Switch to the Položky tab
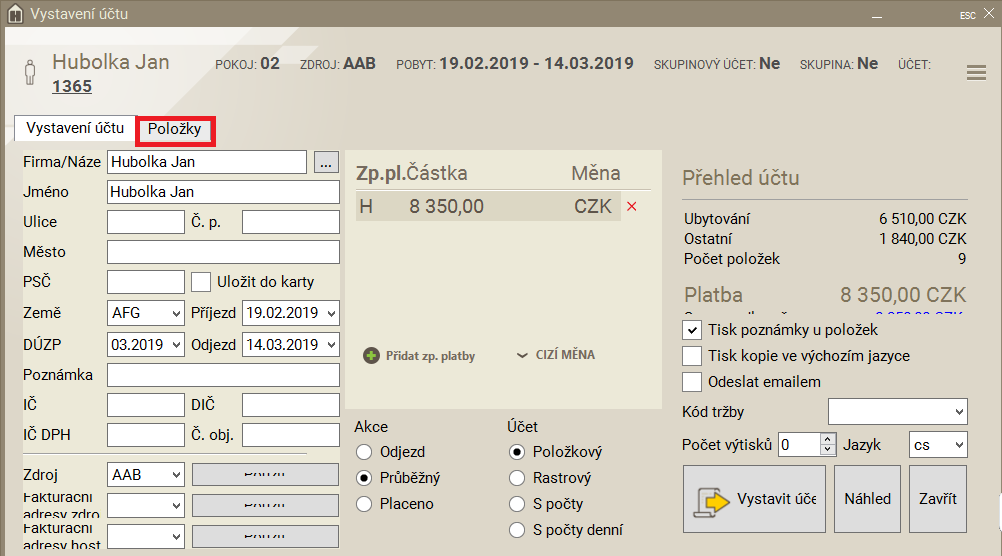The image size is (1002, 556). 175,129
